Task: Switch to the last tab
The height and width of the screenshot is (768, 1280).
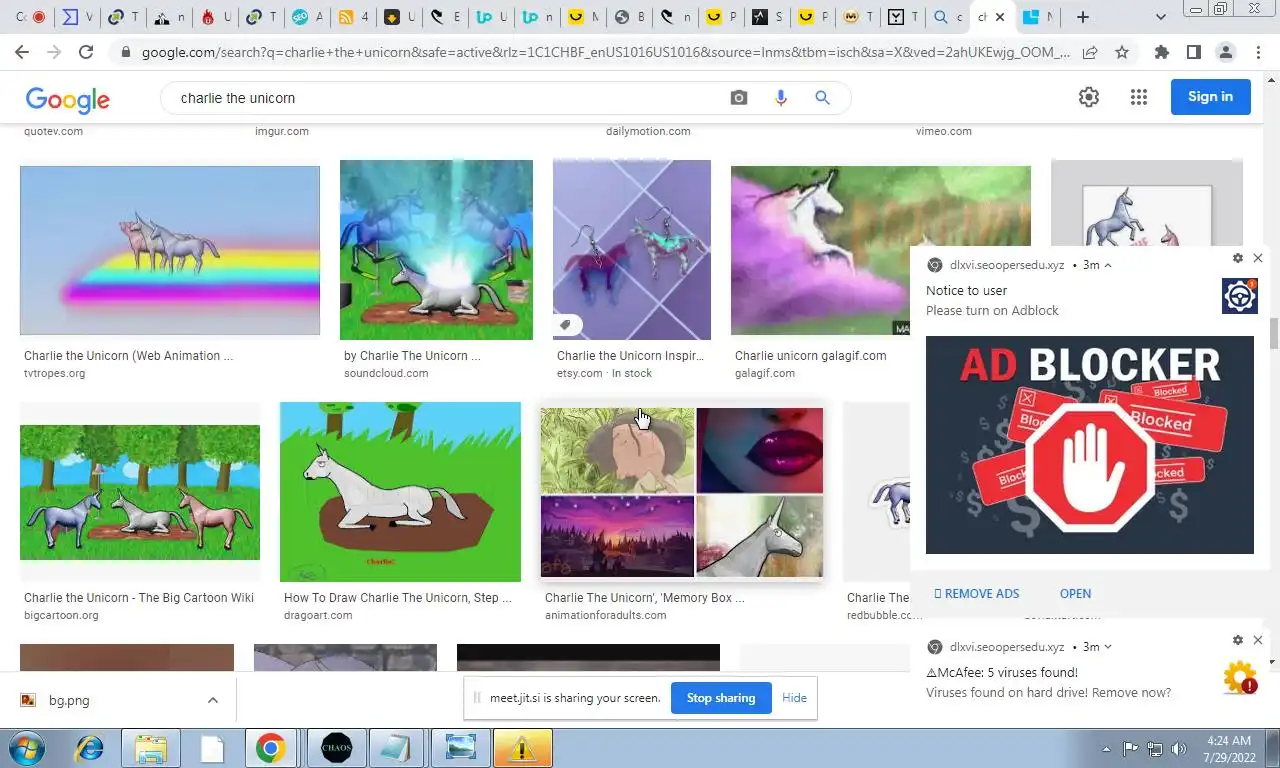Action: (1037, 17)
